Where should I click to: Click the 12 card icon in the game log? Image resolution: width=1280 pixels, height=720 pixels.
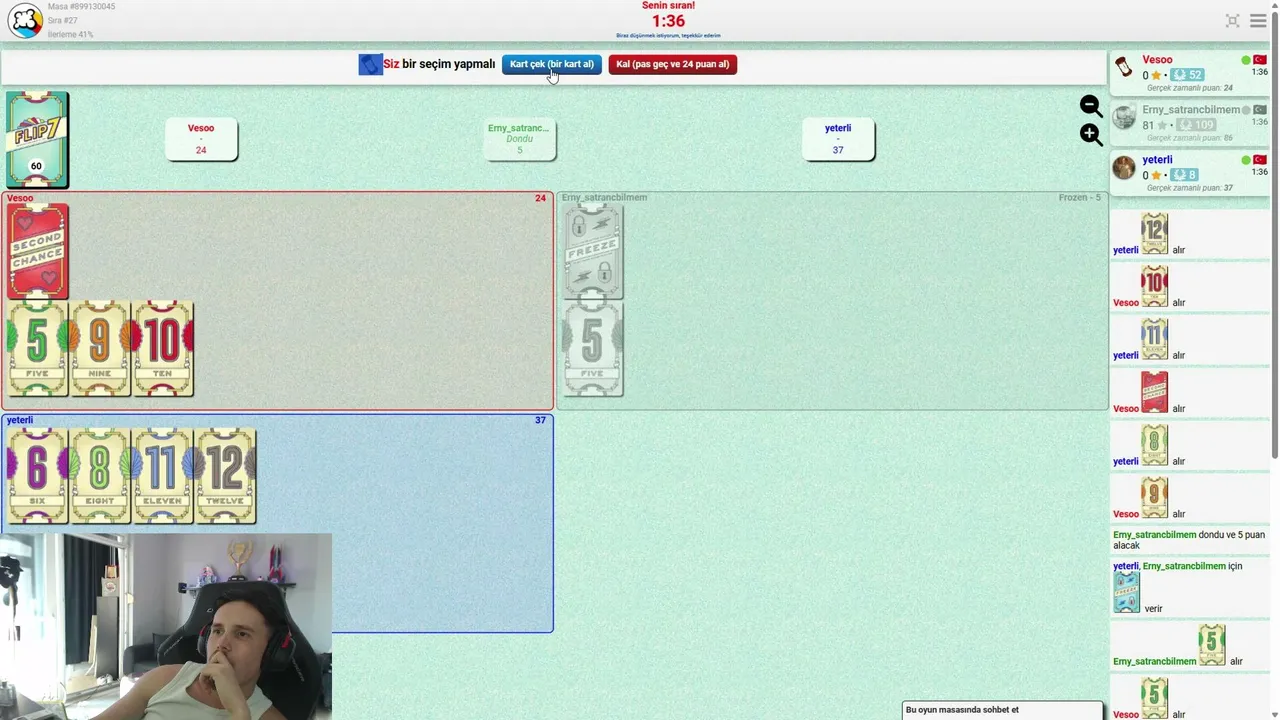coord(1155,233)
